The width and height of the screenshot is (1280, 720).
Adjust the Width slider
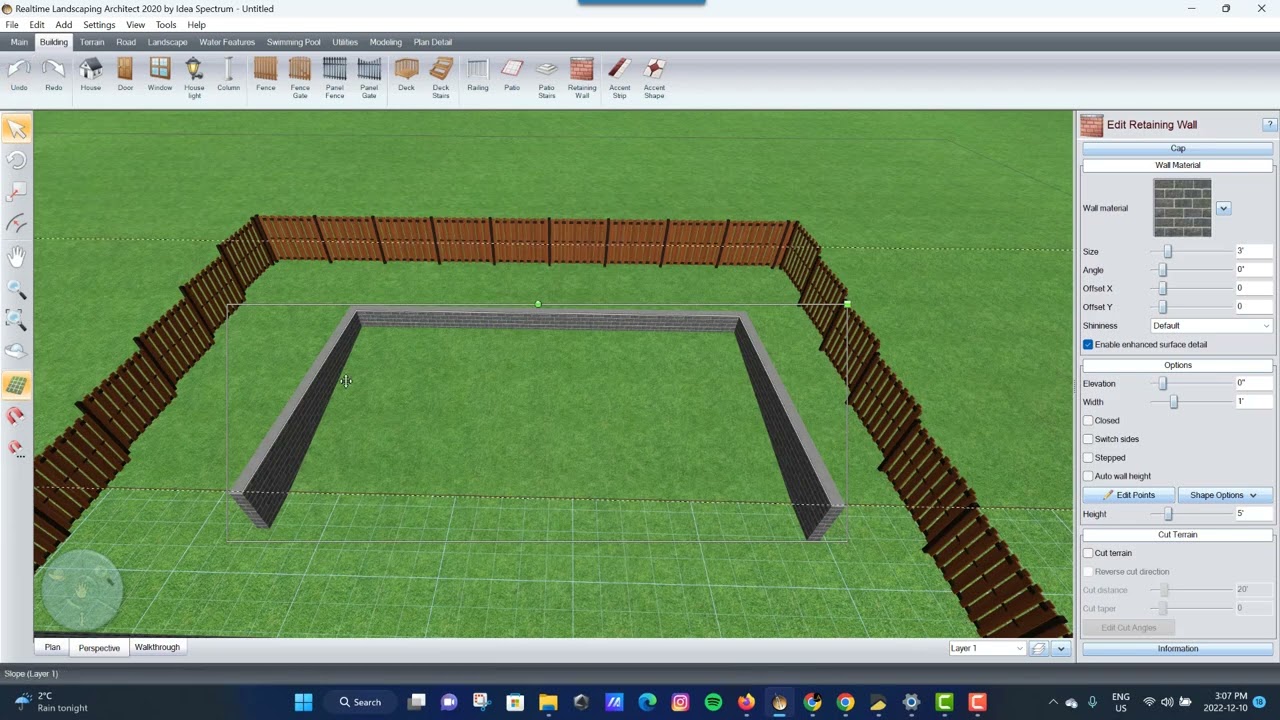pos(1174,402)
